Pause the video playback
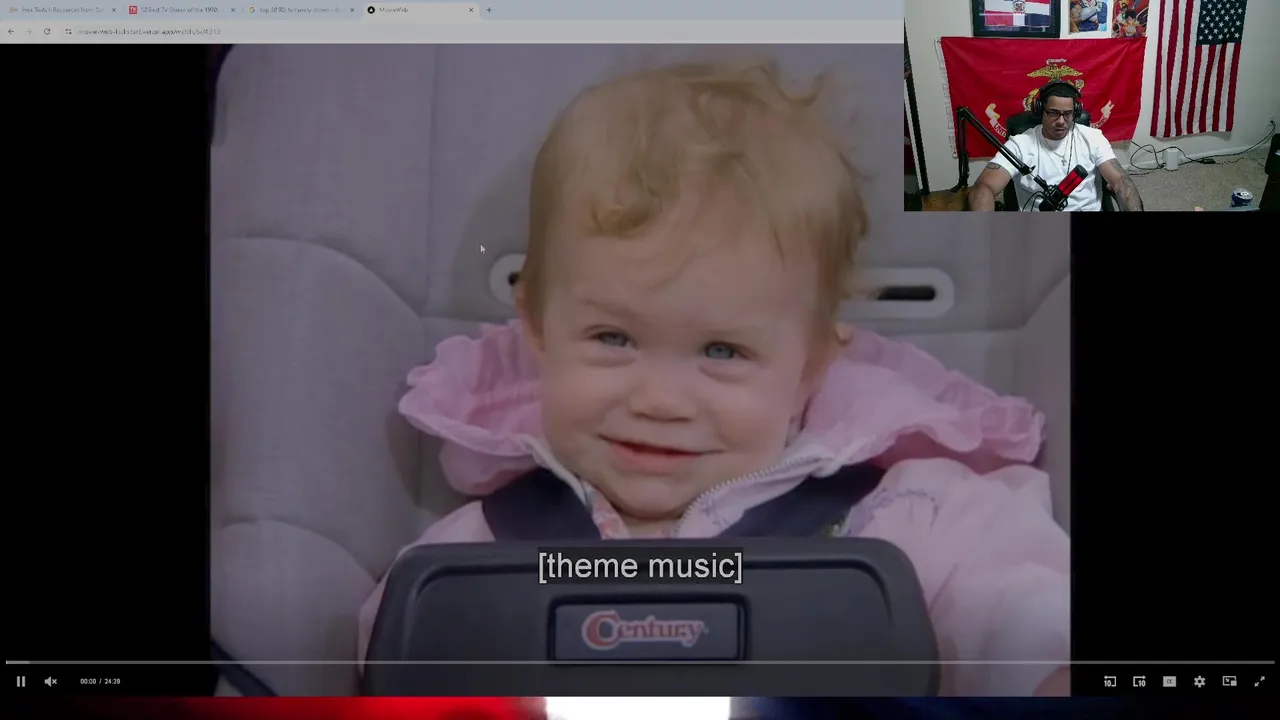1280x720 pixels. 20,681
